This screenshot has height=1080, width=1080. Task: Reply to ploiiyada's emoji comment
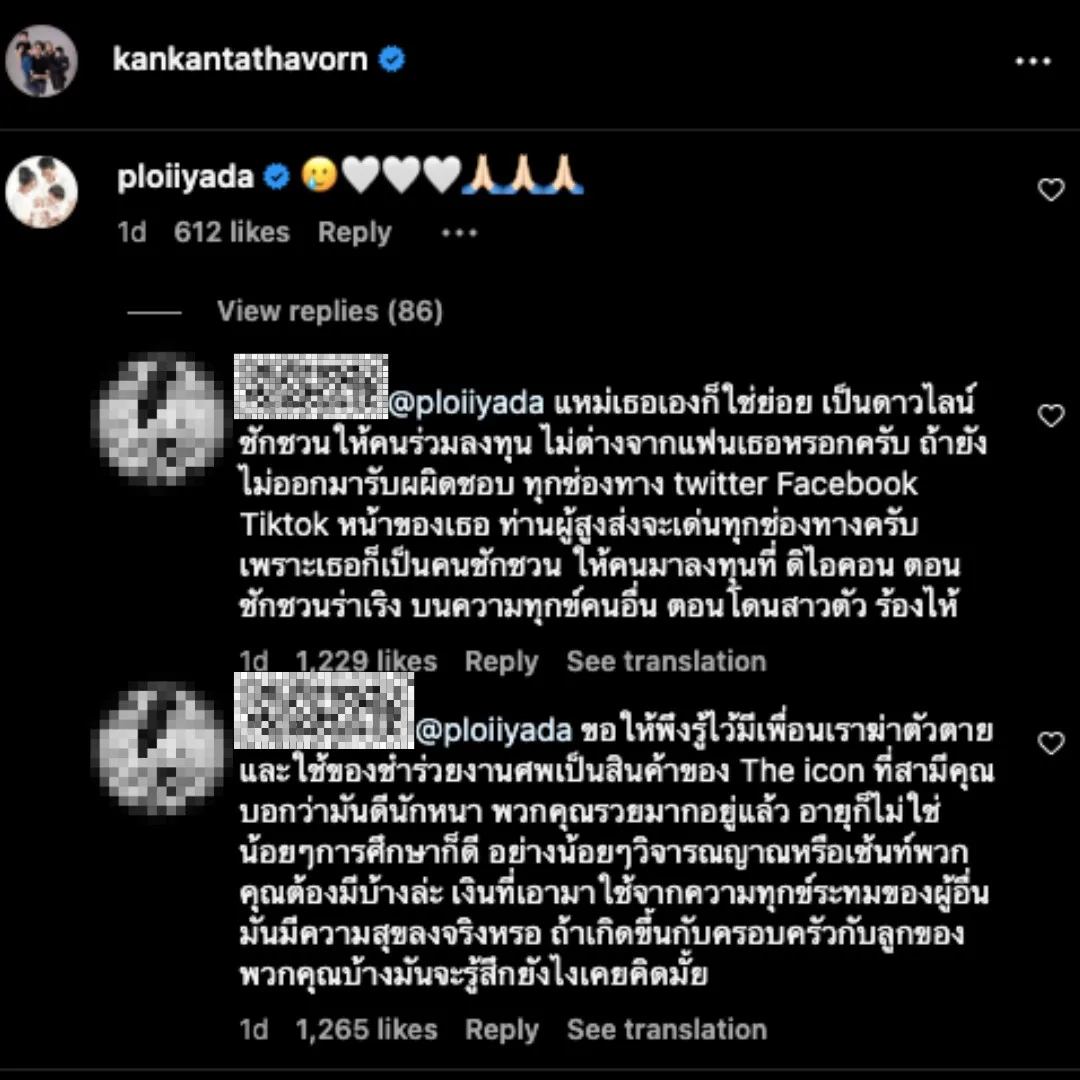pyautogui.click(x=355, y=233)
